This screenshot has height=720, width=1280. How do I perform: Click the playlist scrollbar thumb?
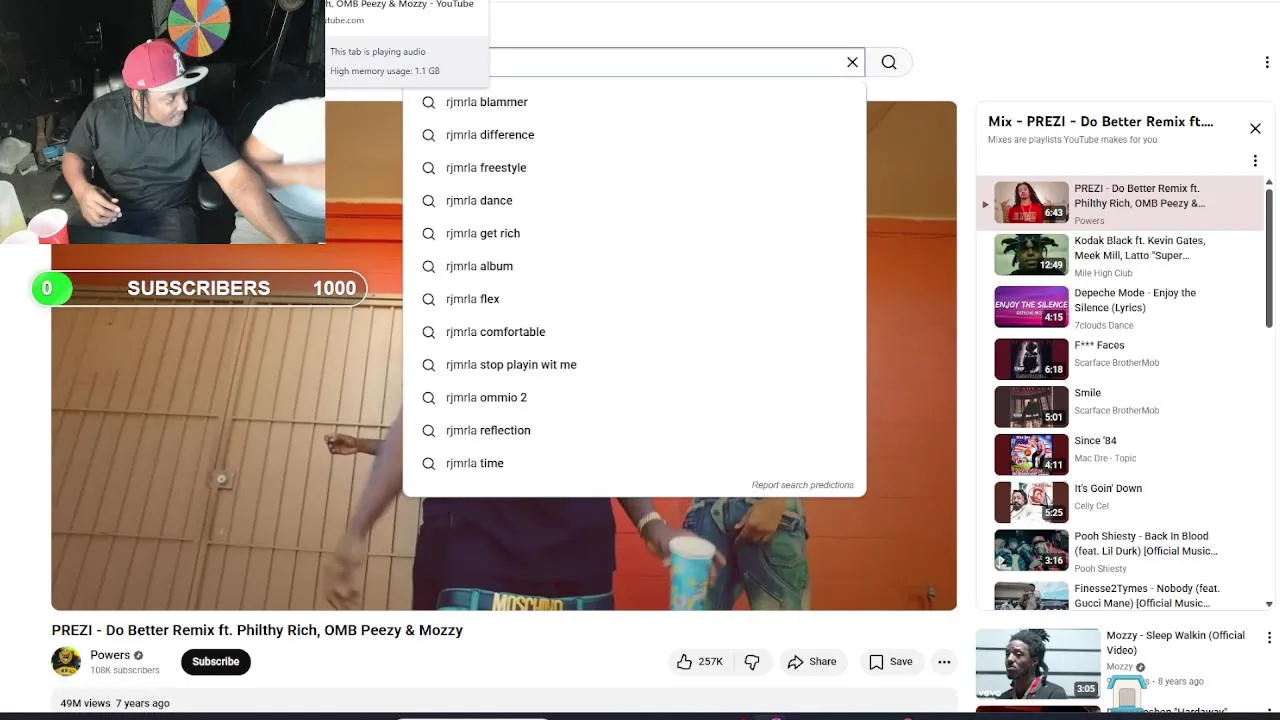pyautogui.click(x=1269, y=257)
